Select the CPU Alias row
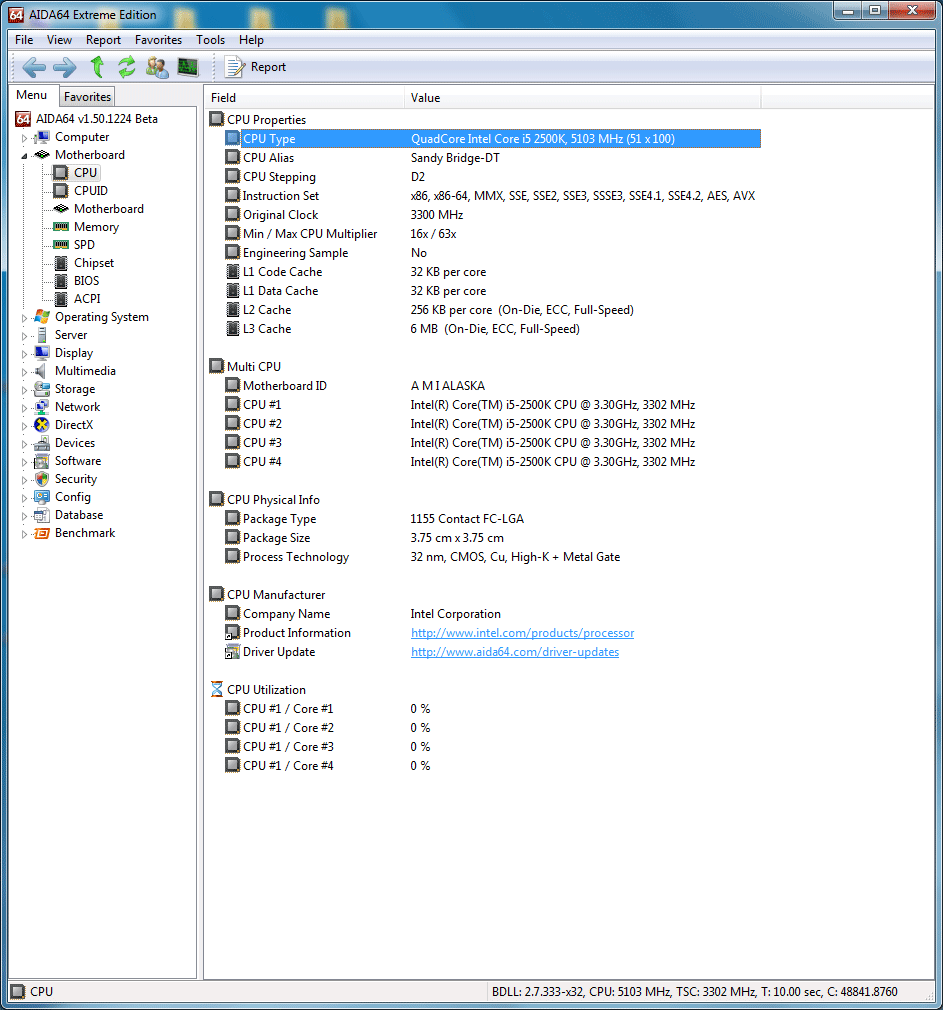This screenshot has width=943, height=1010. [x=492, y=158]
